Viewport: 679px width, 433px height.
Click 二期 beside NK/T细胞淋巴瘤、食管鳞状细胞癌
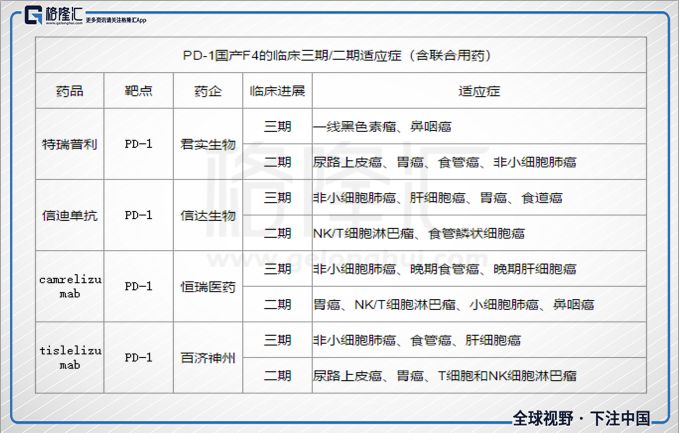click(x=277, y=233)
